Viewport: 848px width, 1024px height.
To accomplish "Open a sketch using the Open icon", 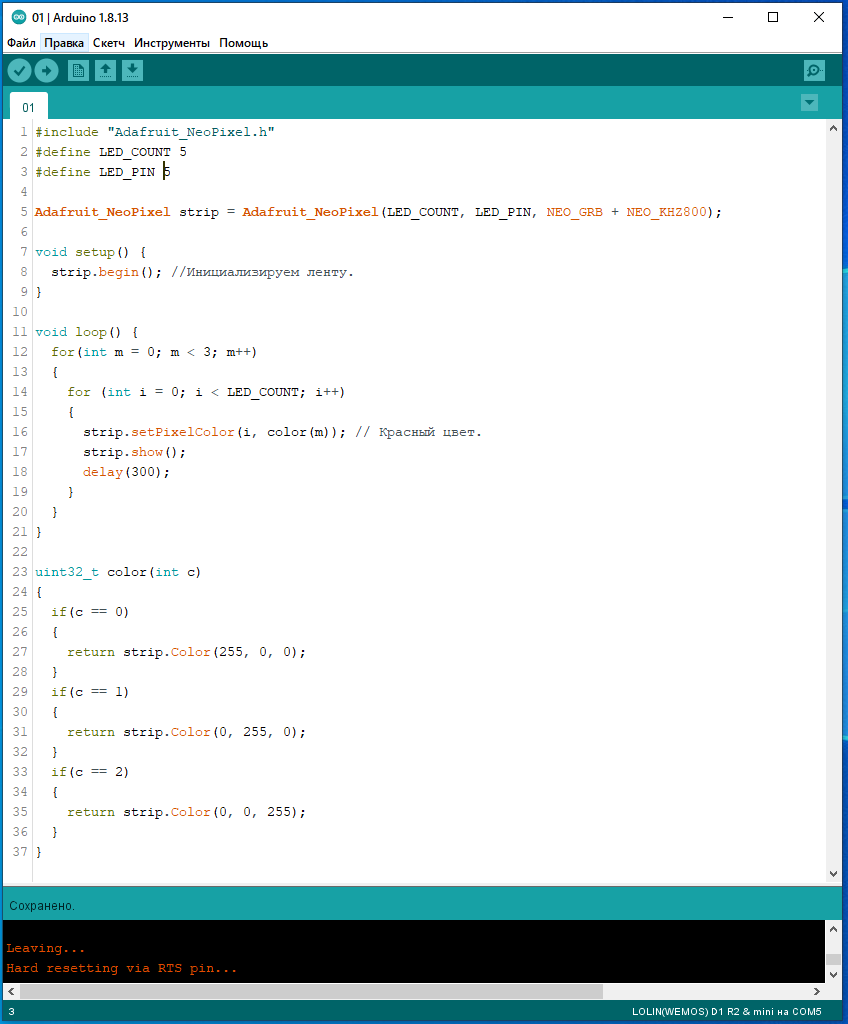I will (105, 70).
